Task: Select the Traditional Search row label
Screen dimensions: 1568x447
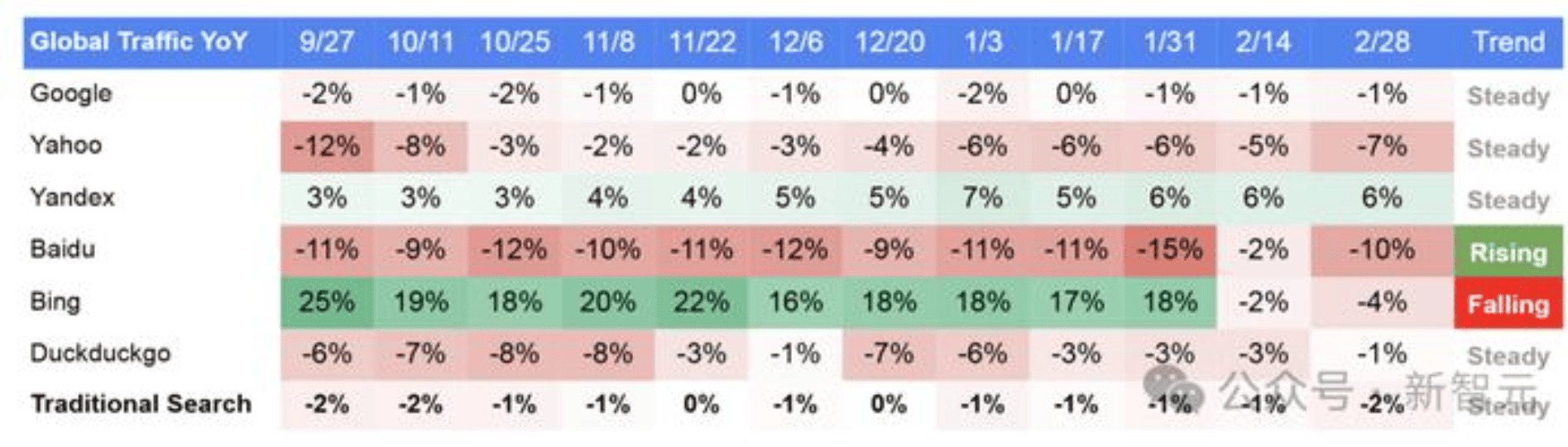Action: 141,404
